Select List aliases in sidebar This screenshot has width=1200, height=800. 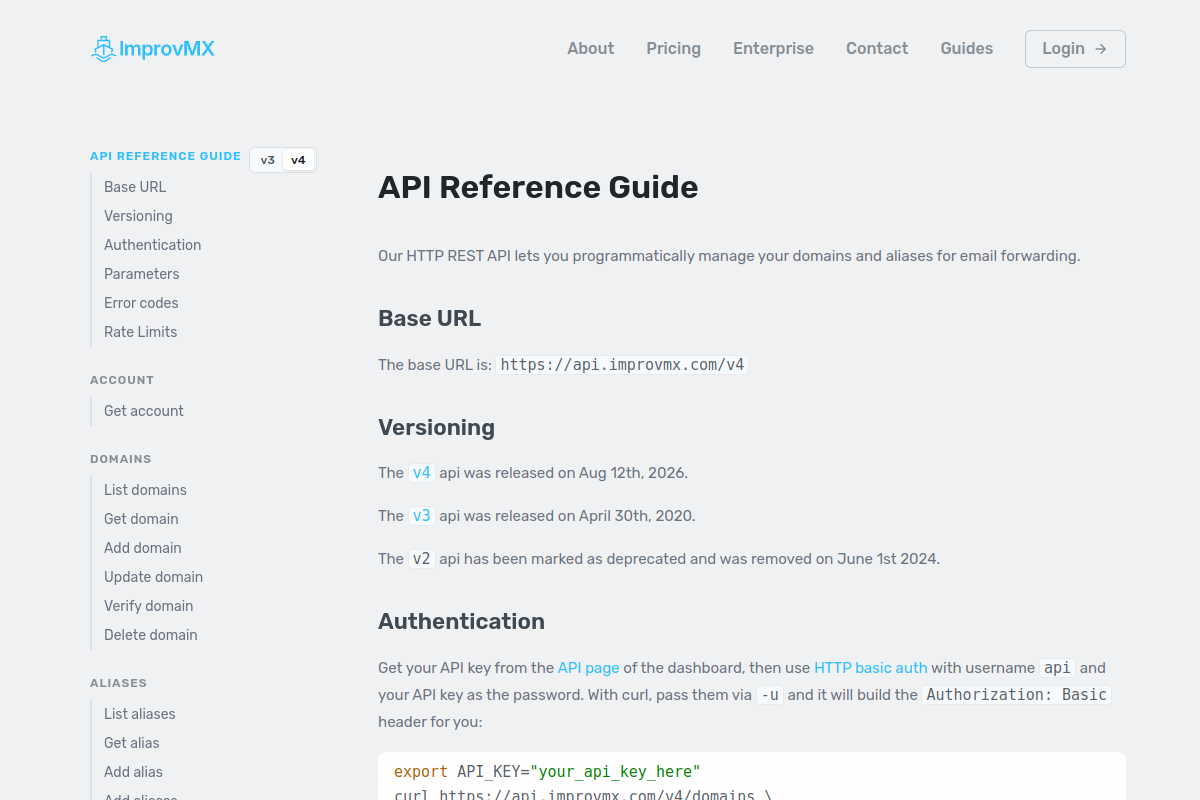[x=140, y=714]
